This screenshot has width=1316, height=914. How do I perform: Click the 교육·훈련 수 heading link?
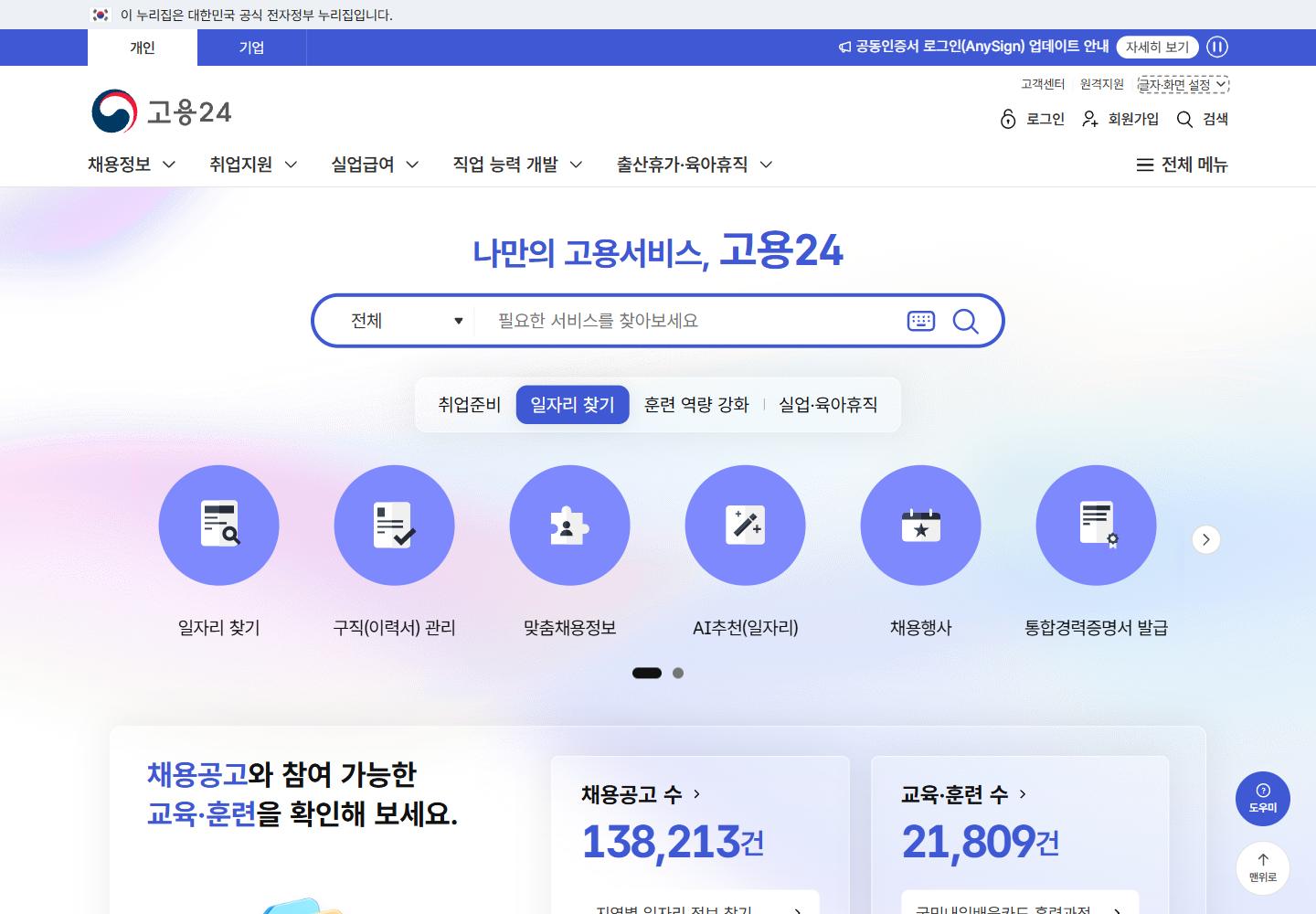(955, 794)
